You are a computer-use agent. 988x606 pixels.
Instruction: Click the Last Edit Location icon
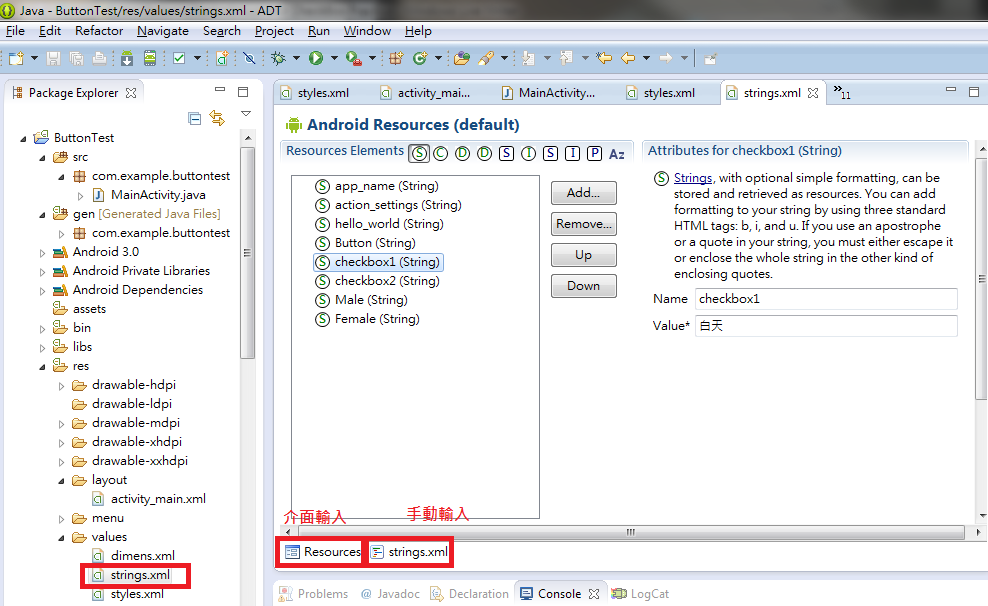pyautogui.click(x=604, y=59)
